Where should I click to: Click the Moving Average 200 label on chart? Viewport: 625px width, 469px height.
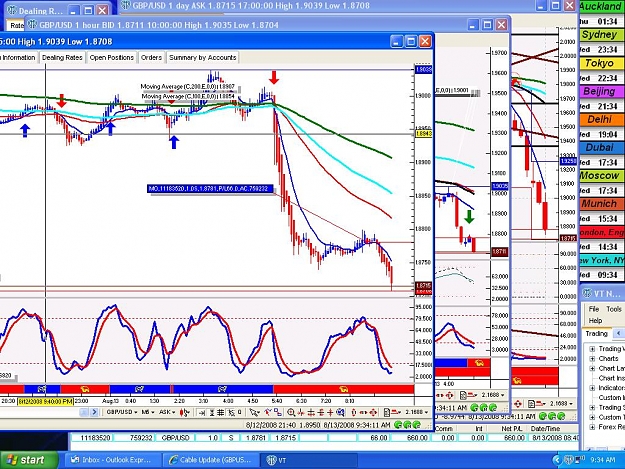pyautogui.click(x=188, y=86)
